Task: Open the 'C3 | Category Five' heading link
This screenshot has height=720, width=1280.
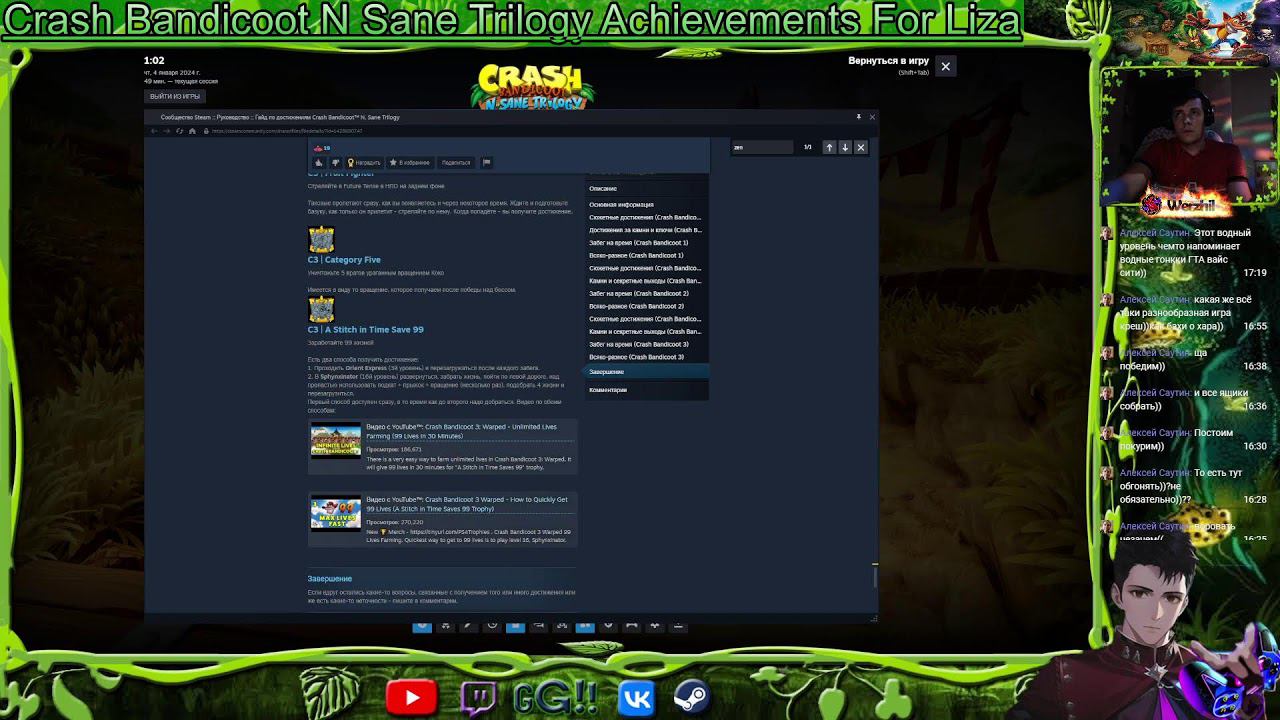Action: [x=344, y=260]
